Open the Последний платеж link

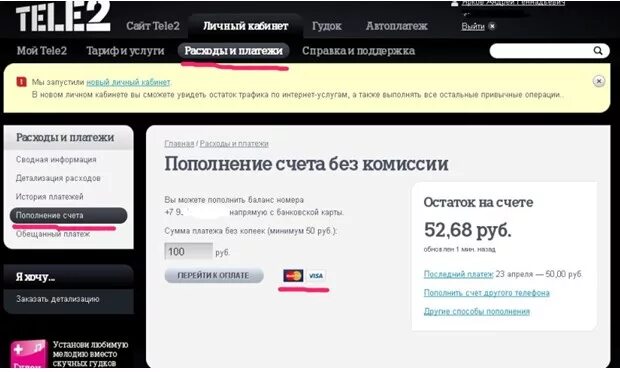(x=458, y=274)
